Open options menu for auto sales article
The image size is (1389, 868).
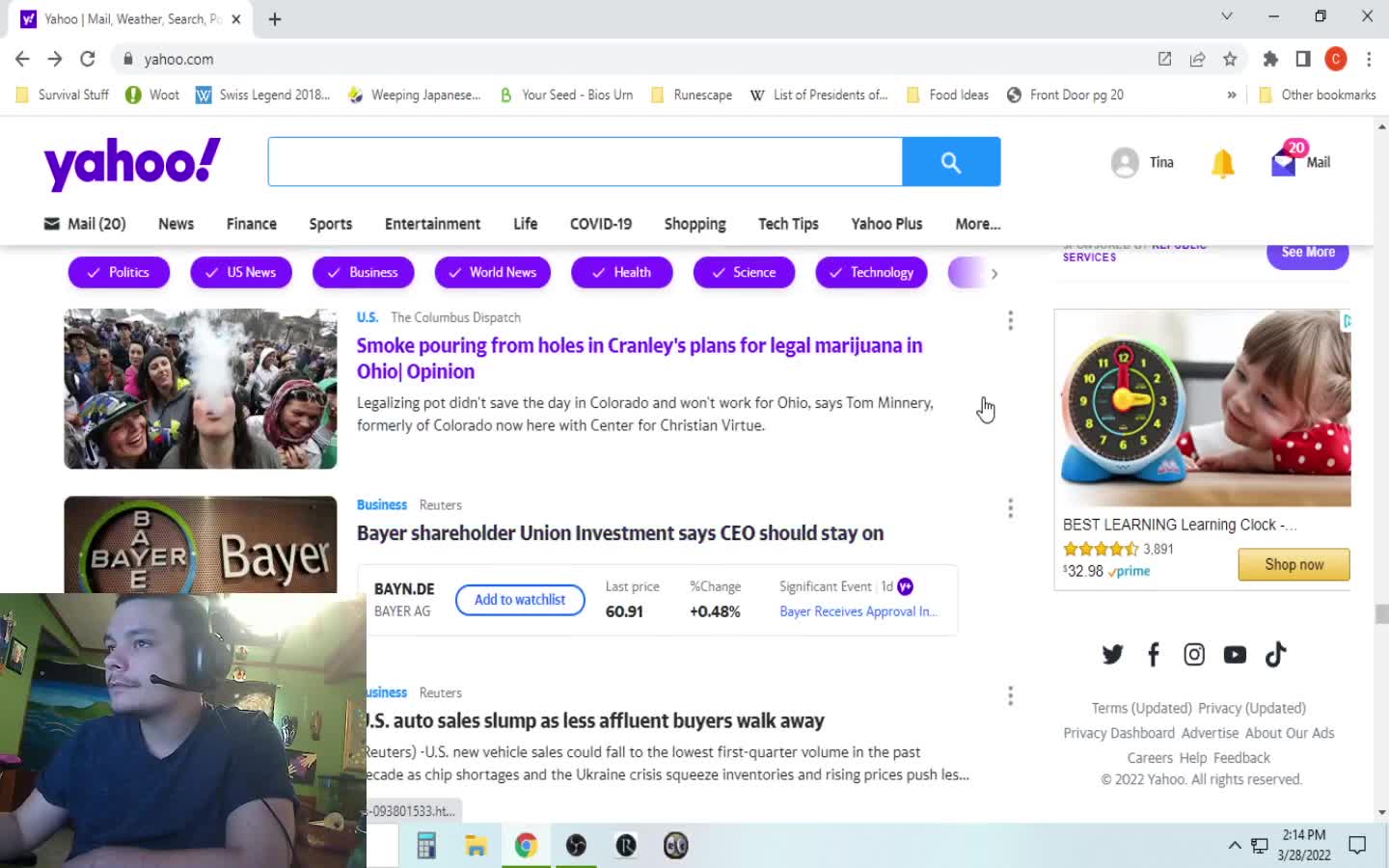[x=1010, y=696]
